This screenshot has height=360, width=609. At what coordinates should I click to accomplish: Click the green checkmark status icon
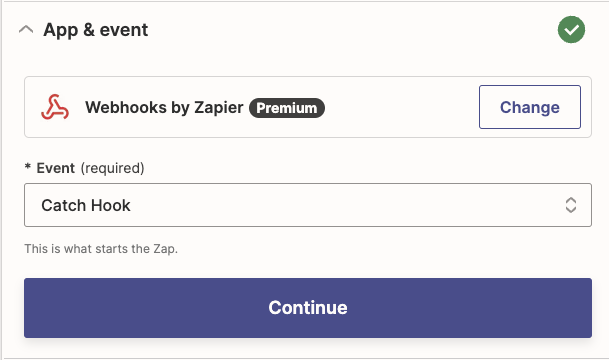tap(571, 30)
